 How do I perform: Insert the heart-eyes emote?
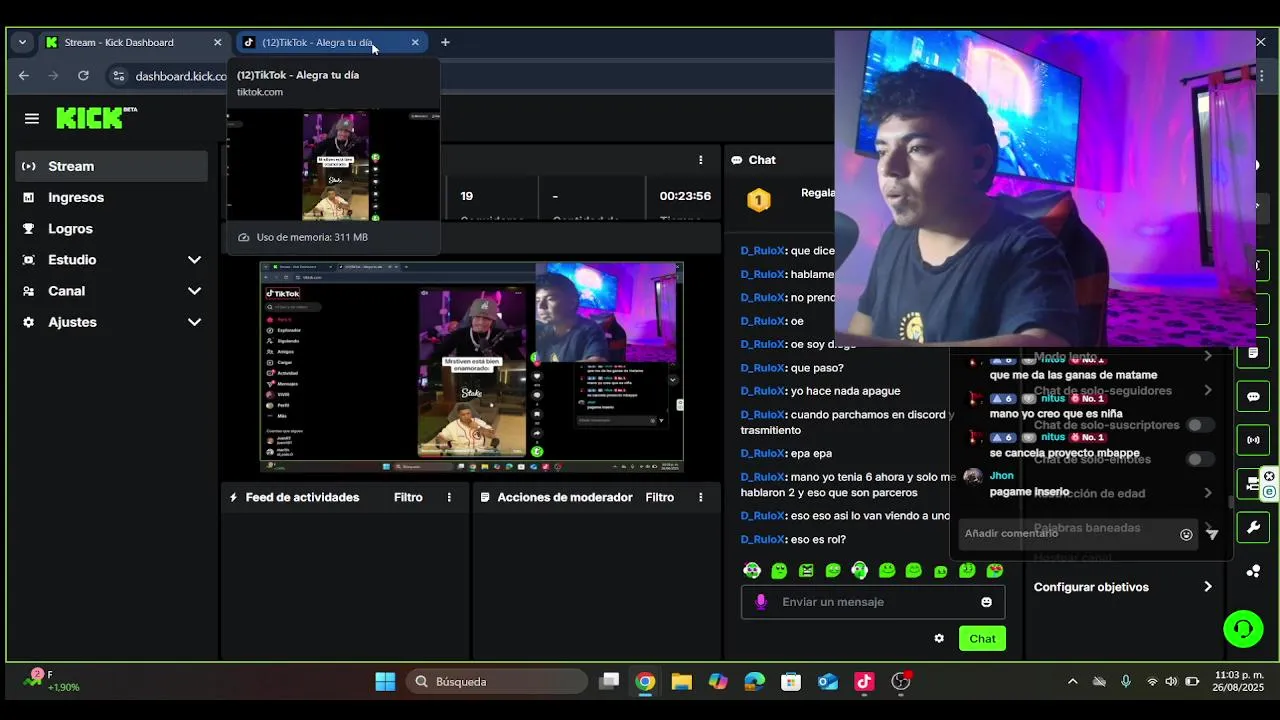point(994,570)
